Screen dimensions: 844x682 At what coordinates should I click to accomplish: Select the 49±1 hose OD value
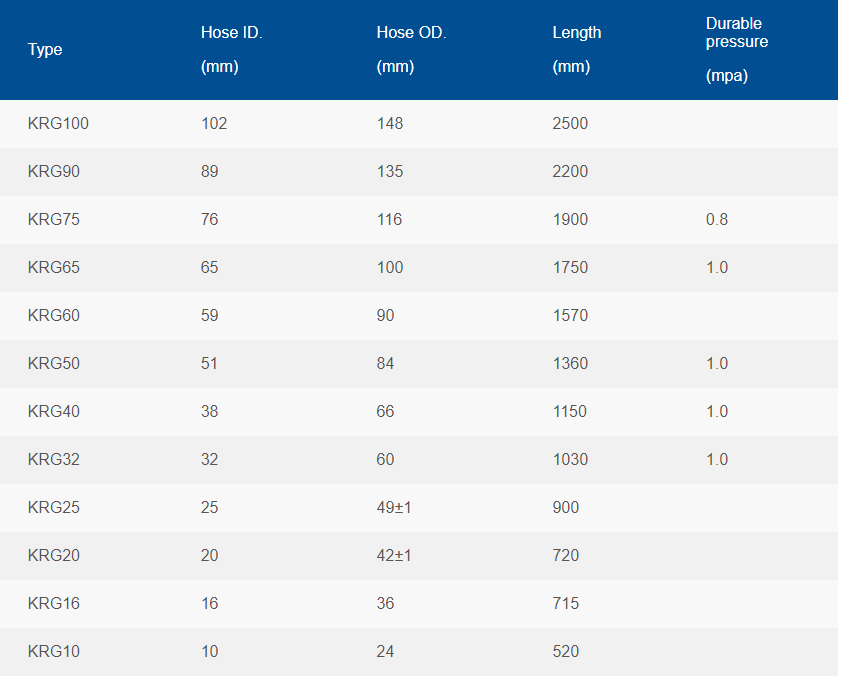pos(394,508)
